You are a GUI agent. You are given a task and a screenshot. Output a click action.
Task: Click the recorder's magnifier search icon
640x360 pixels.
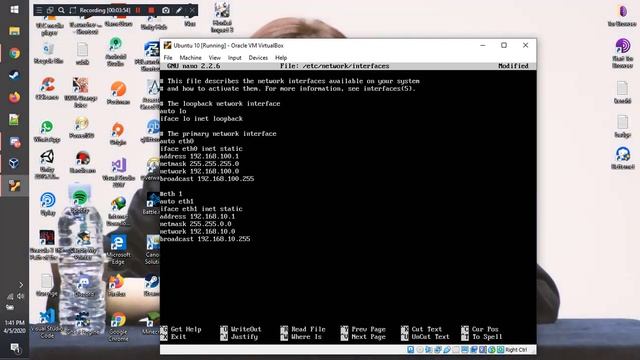tap(61, 10)
